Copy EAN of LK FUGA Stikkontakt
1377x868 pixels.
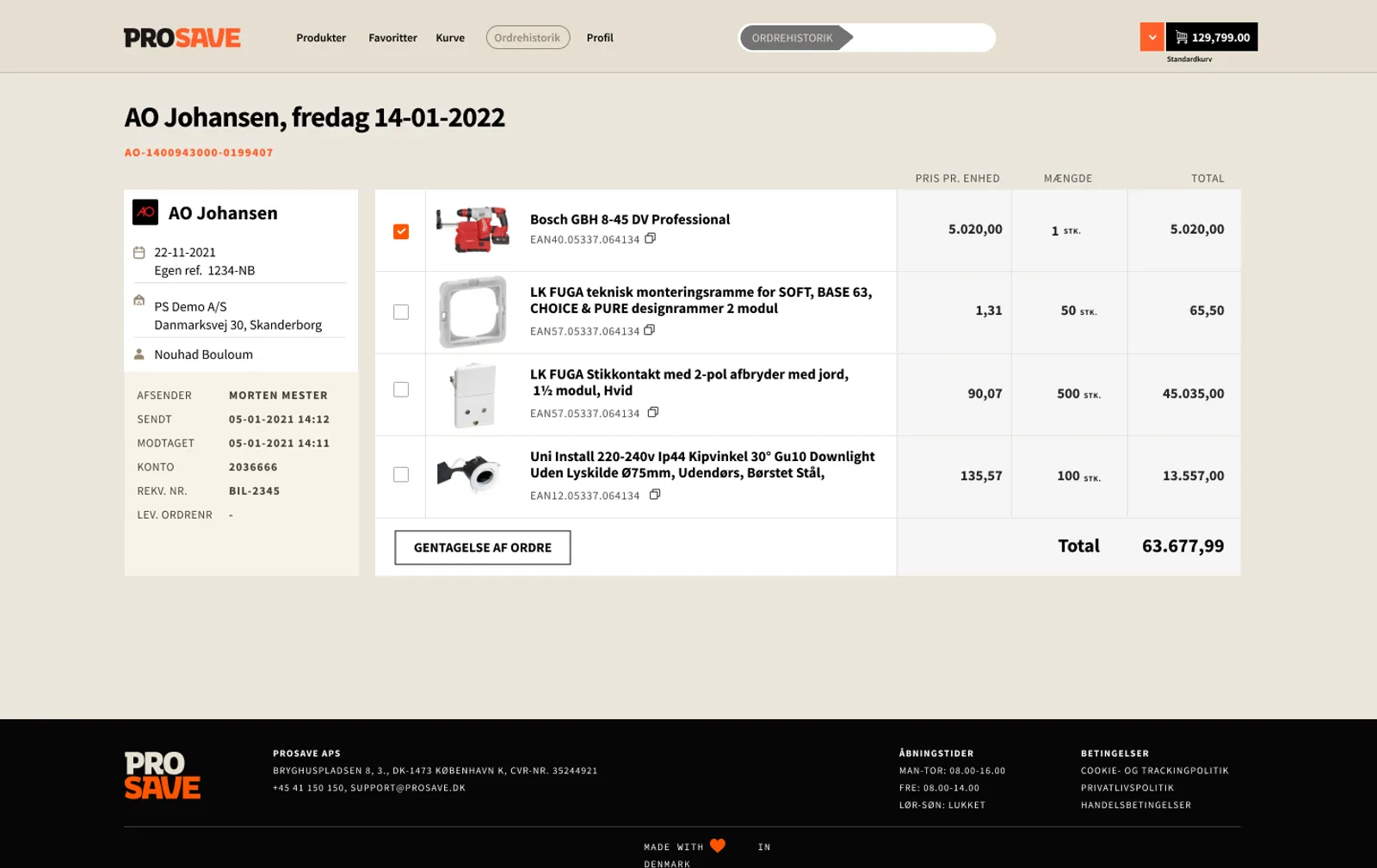(653, 412)
